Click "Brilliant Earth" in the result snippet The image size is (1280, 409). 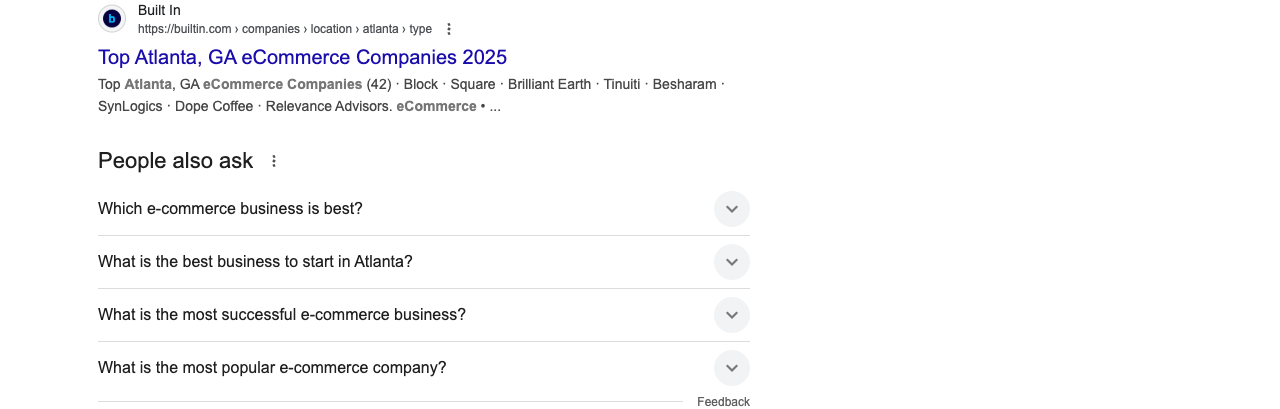coord(549,84)
